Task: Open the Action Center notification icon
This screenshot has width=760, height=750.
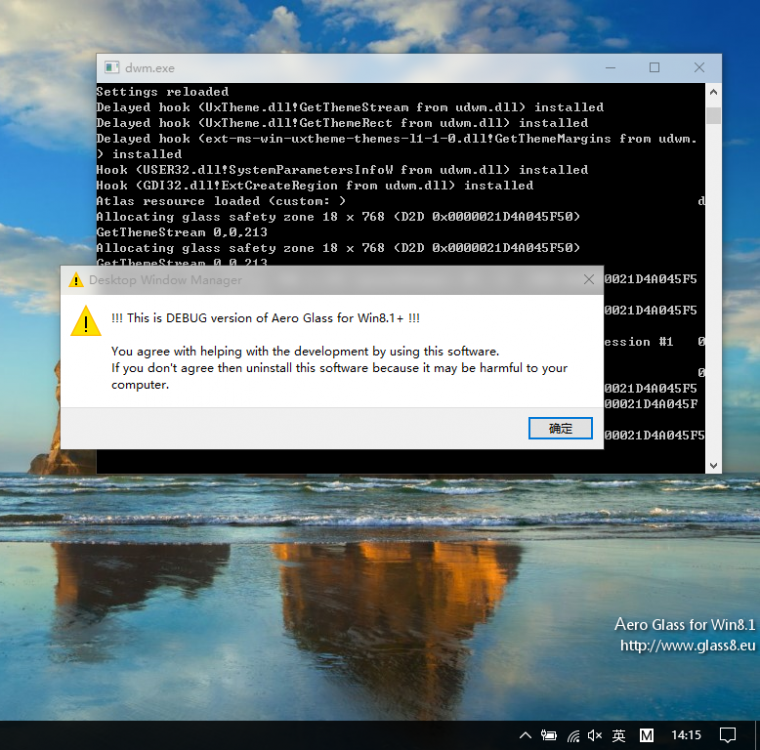Action: (x=728, y=735)
